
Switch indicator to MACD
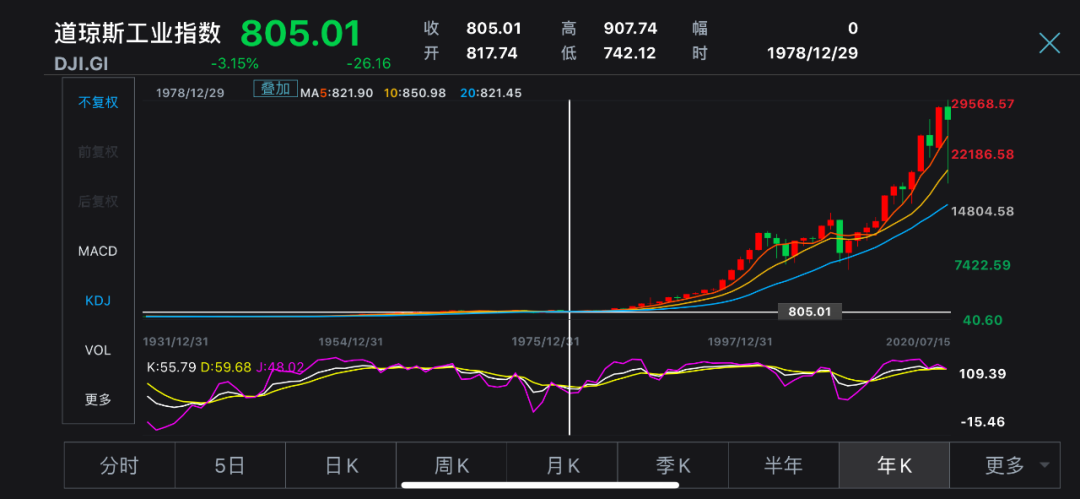(x=98, y=252)
